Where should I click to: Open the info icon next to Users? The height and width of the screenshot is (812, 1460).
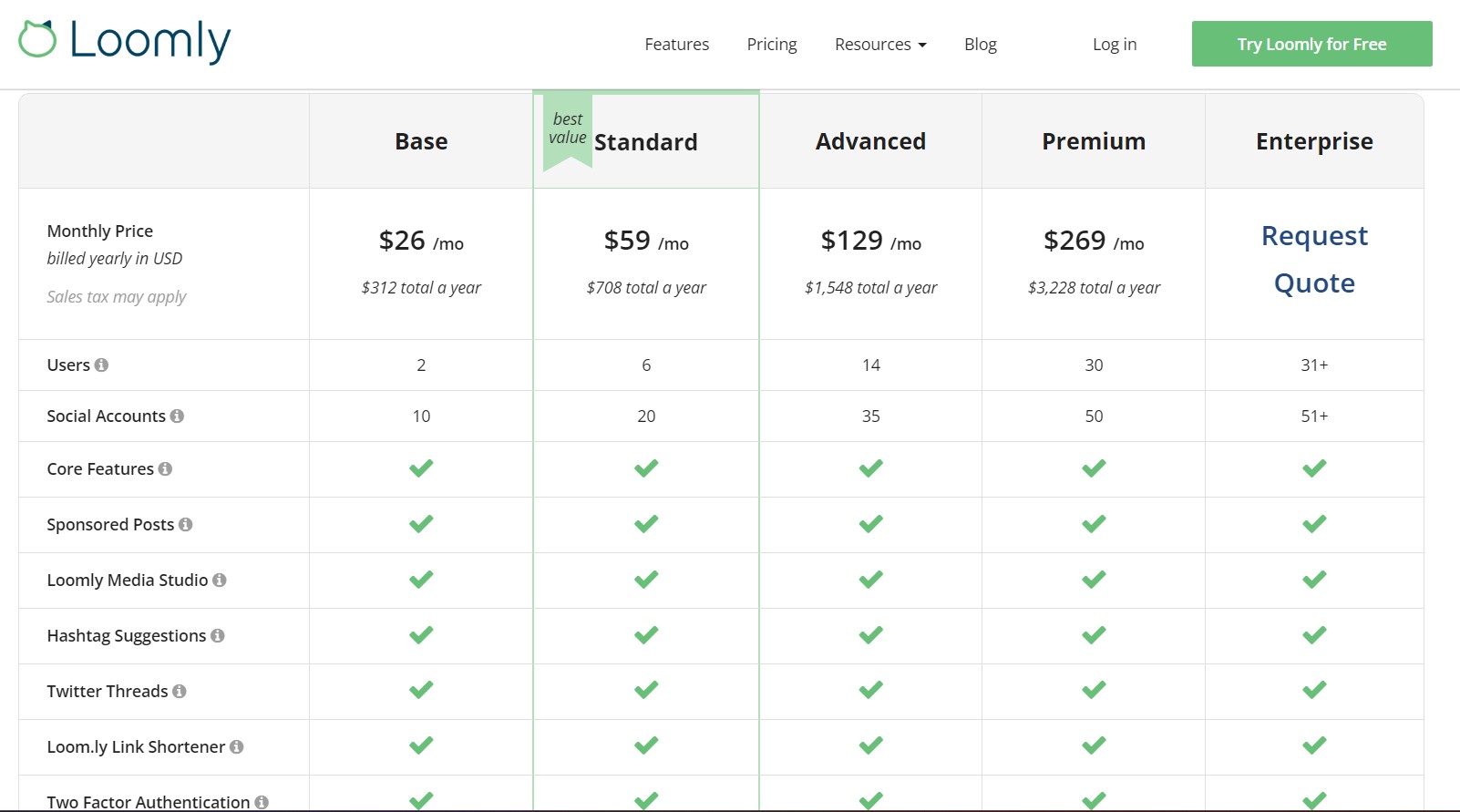click(101, 365)
